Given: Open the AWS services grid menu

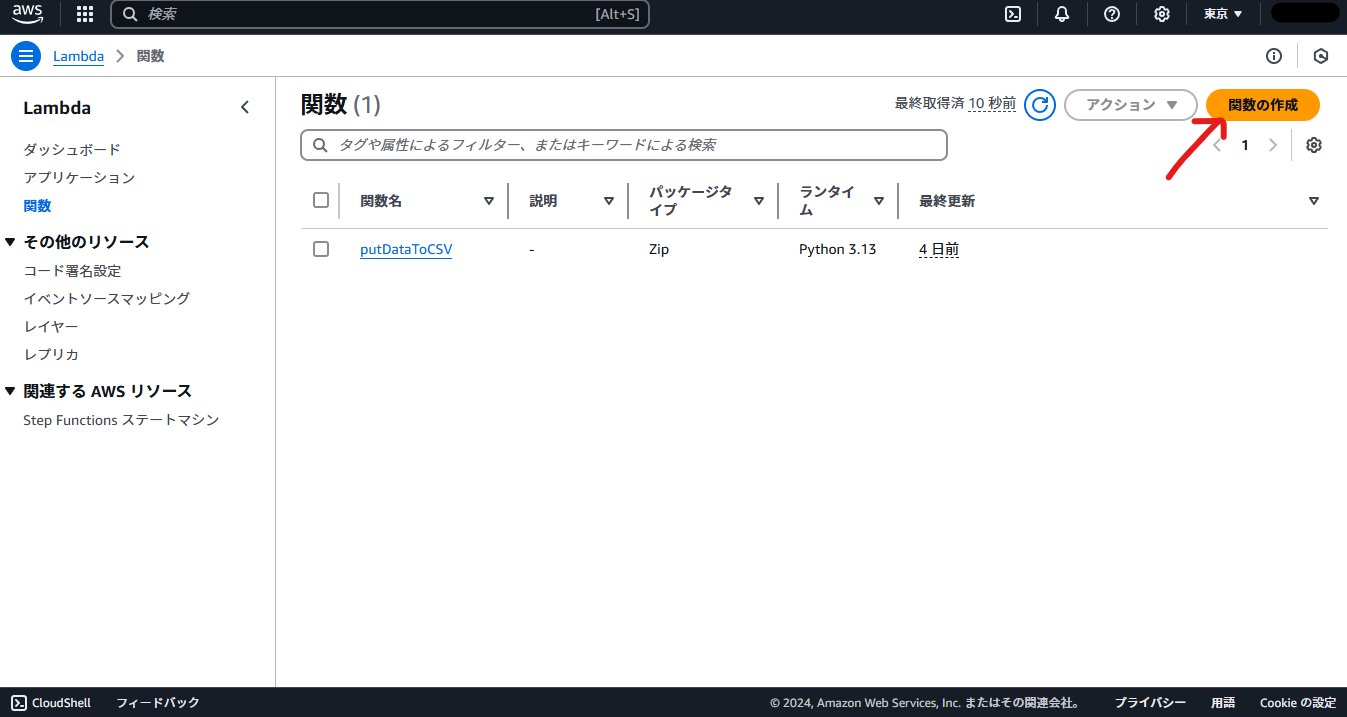Looking at the screenshot, I should tap(84, 14).
